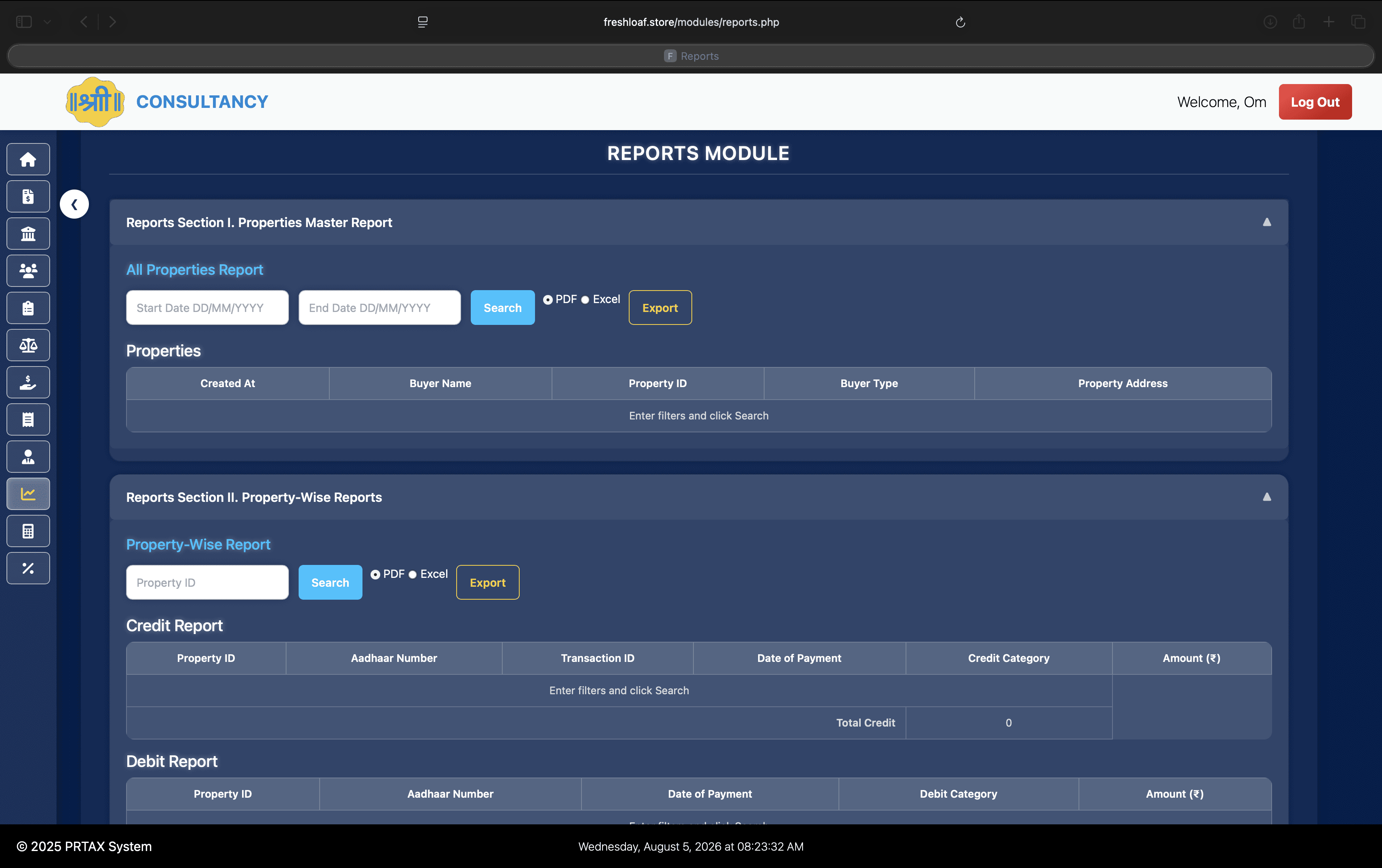Click the browser URL address bar

pyautogui.click(x=691, y=22)
